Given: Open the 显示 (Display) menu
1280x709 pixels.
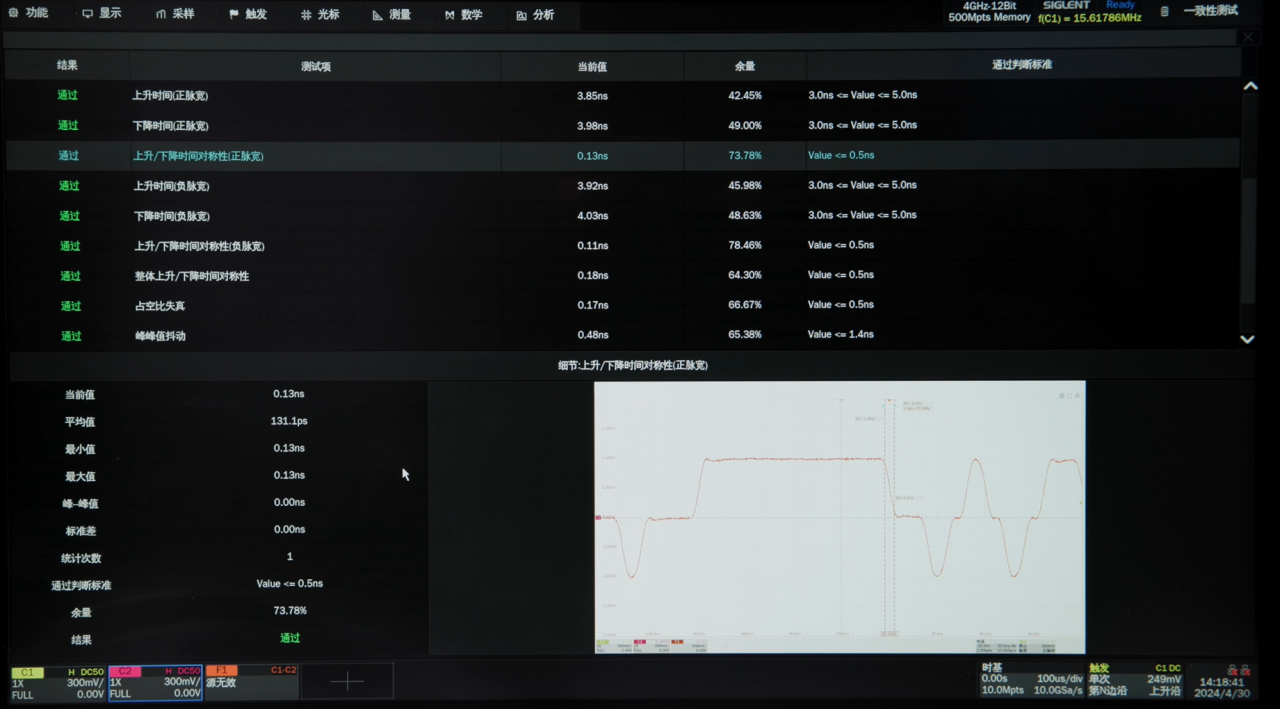Looking at the screenshot, I should tap(101, 14).
